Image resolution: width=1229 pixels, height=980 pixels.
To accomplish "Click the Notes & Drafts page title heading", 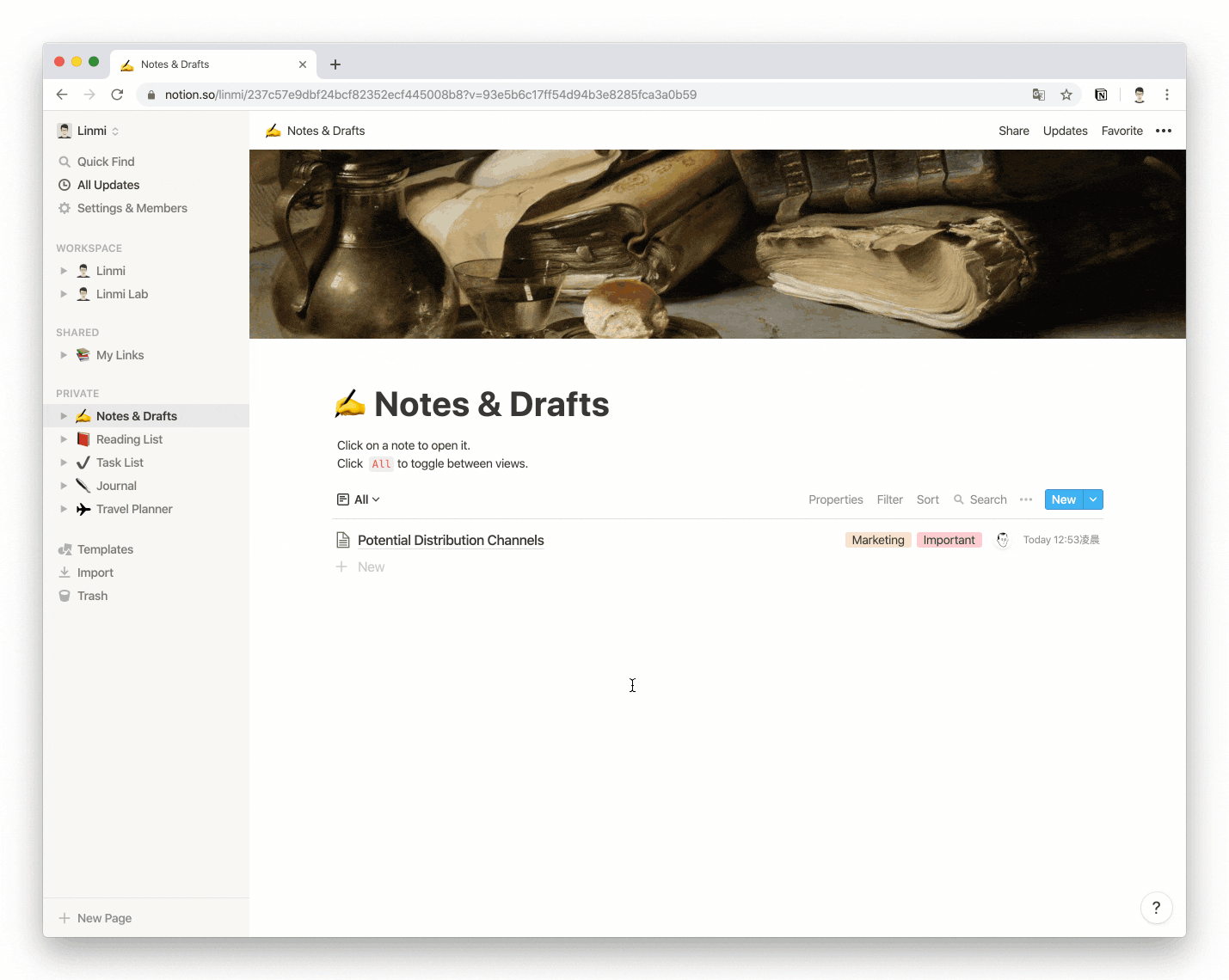I will click(492, 404).
